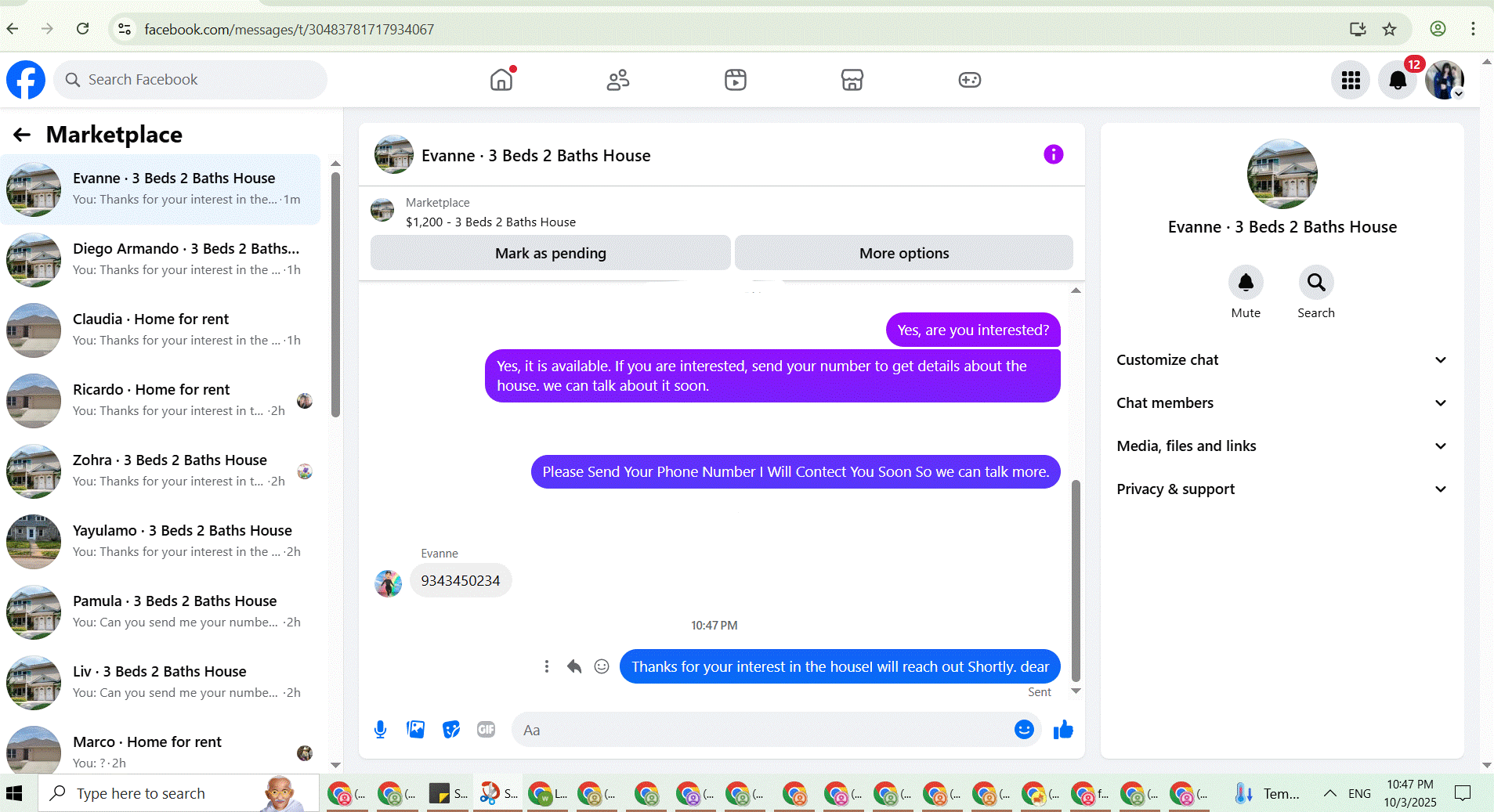The image size is (1494, 812).
Task: Open the Zohra 3 Beds 2 Baths conversation
Action: coord(161,471)
